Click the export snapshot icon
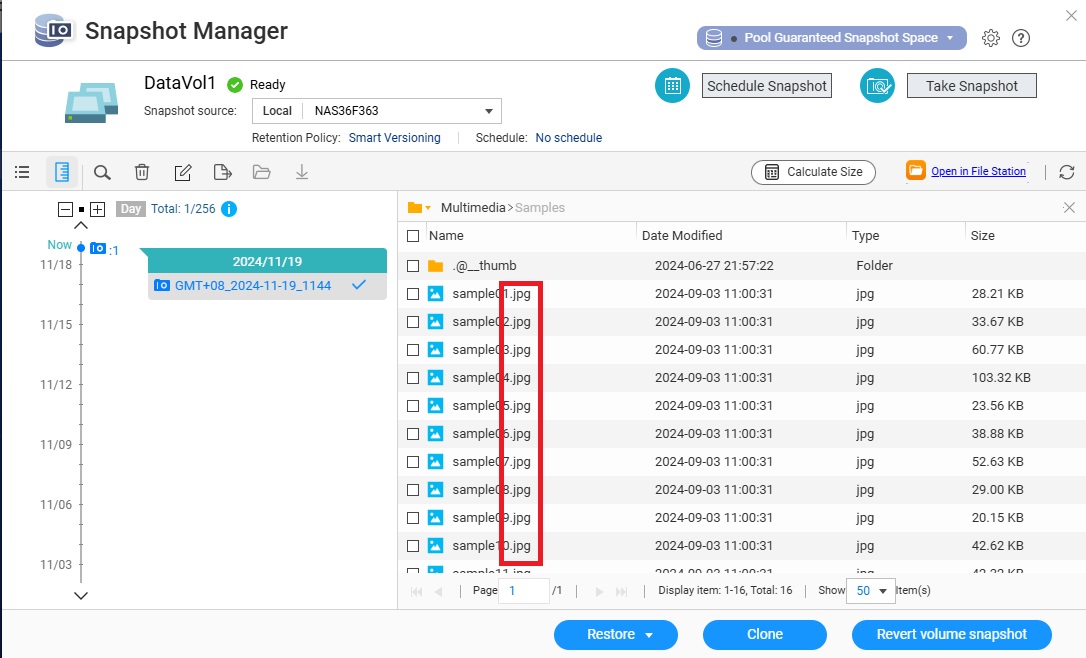1086x658 pixels. coord(222,172)
